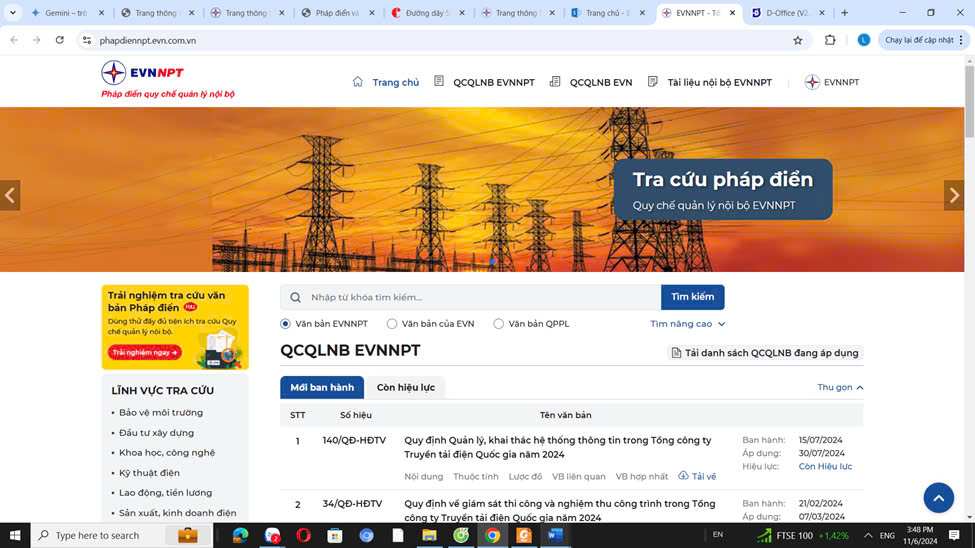Bookmark this page with star icon
975x548 pixels.
coord(798,40)
